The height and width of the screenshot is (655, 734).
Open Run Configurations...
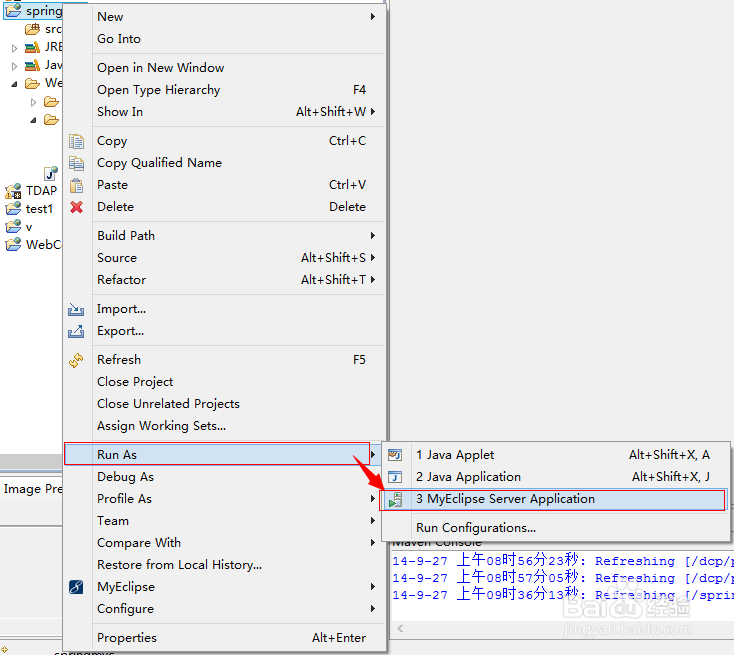tap(556, 528)
